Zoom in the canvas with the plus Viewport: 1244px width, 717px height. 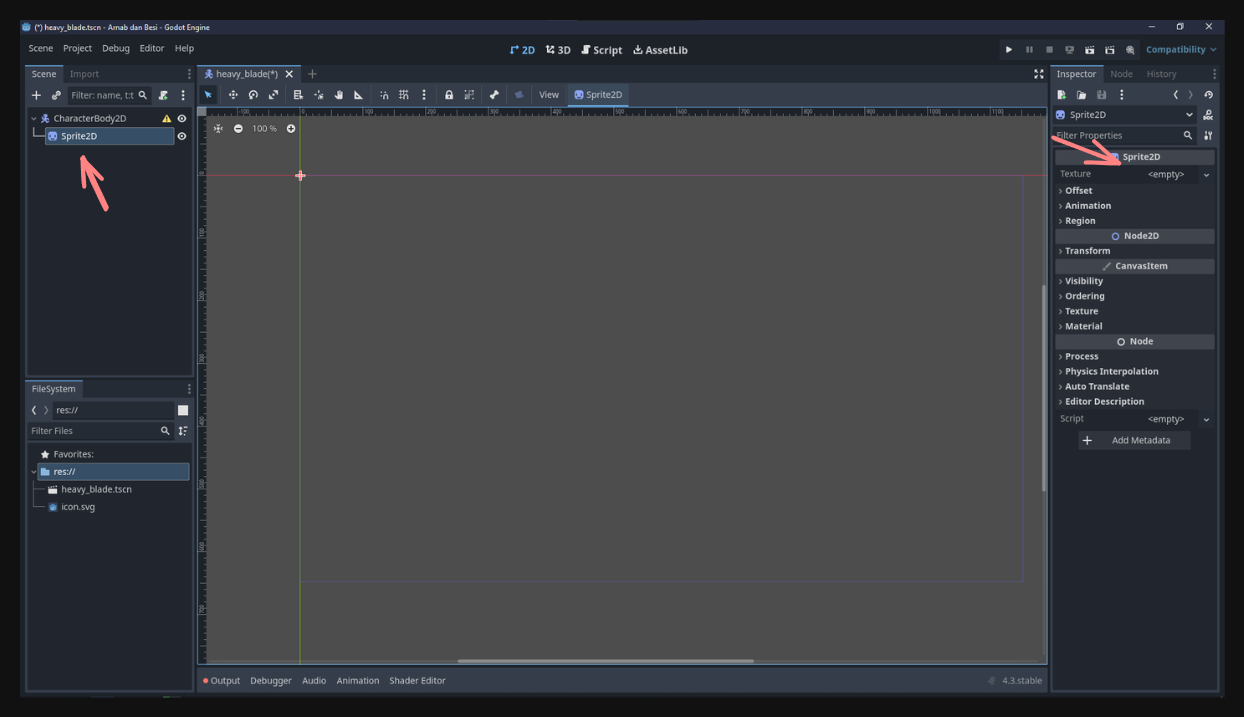click(x=291, y=128)
